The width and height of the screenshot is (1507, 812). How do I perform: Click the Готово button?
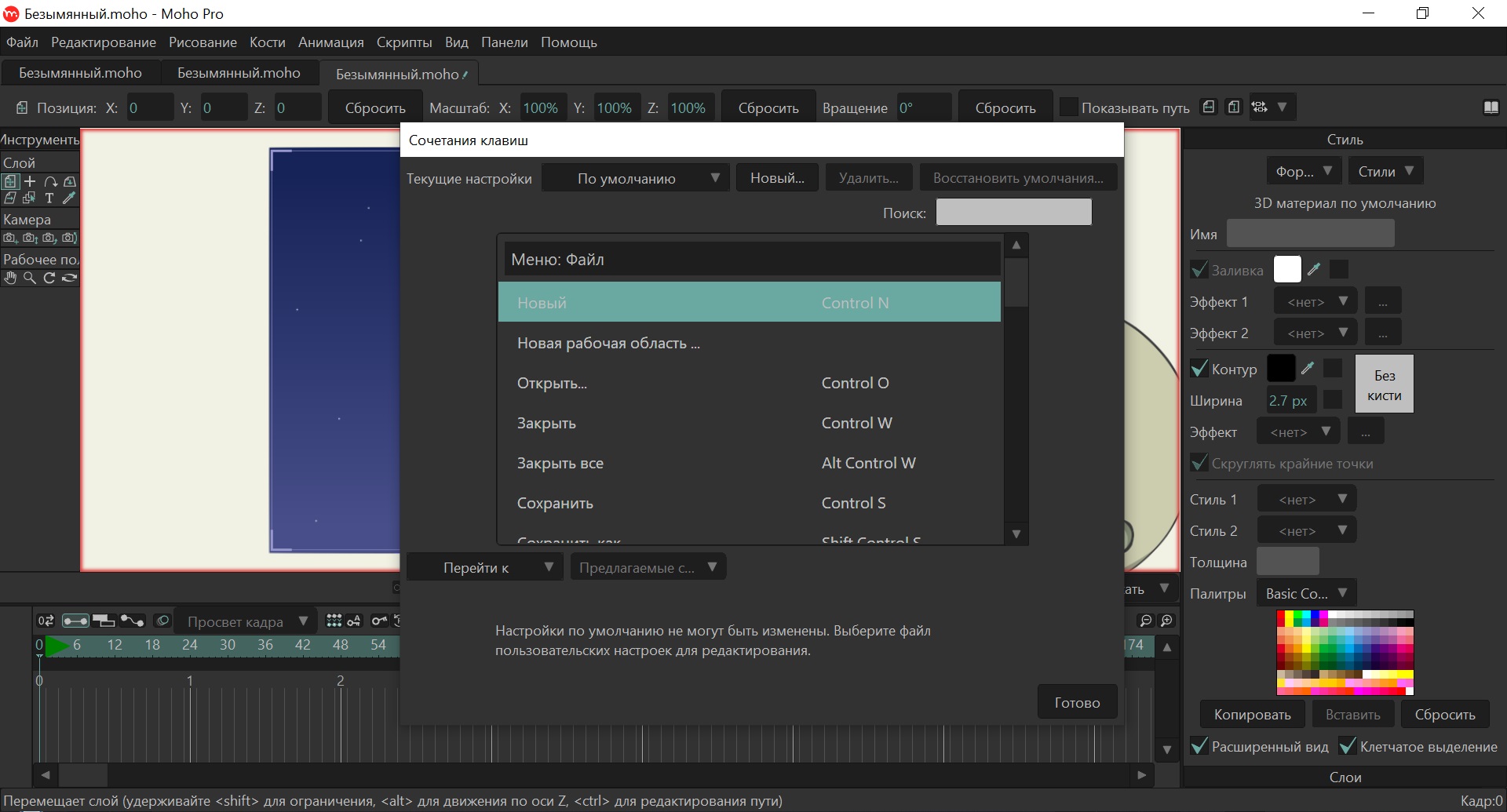click(x=1077, y=703)
